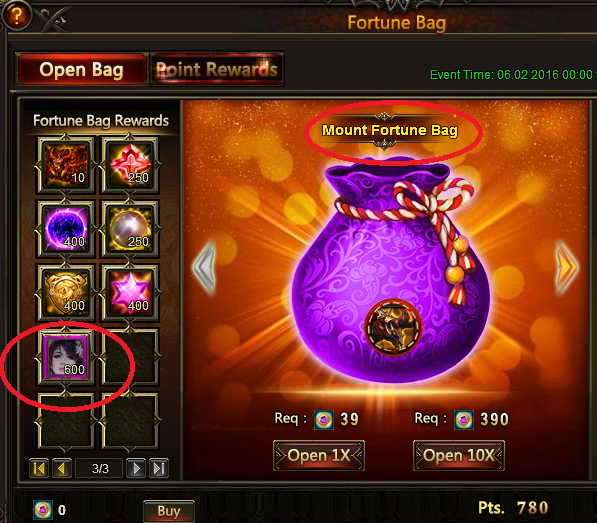The width and height of the screenshot is (597, 523).
Task: Select the woman portrait reward with 600
Action: pyautogui.click(x=66, y=357)
